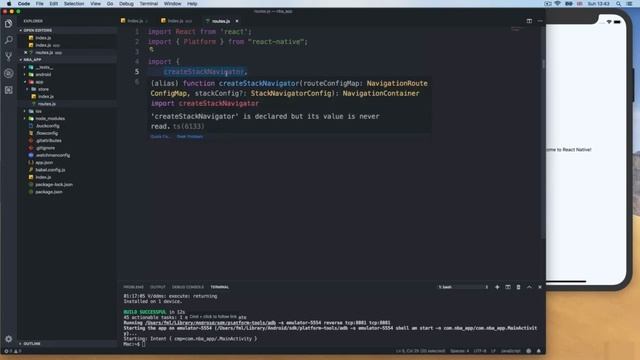Viewport: 640px width, 360px height.
Task: Switch to the Problems panel tab
Action: tap(133, 287)
